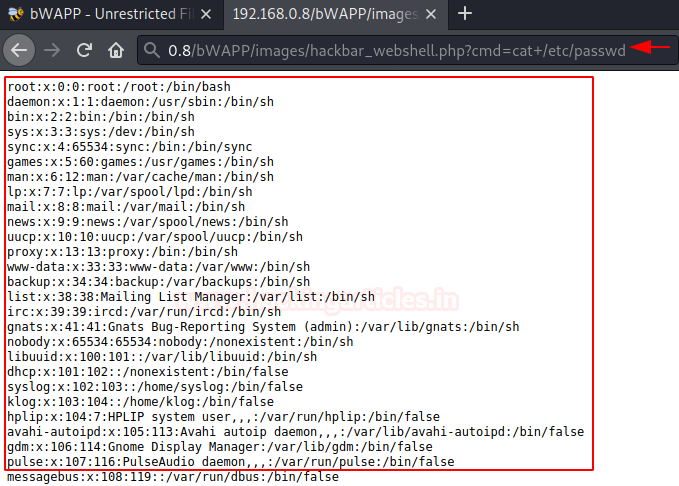This screenshot has height=486, width=679.
Task: Click the sync:x:4:65534 line
Action: tap(129, 147)
